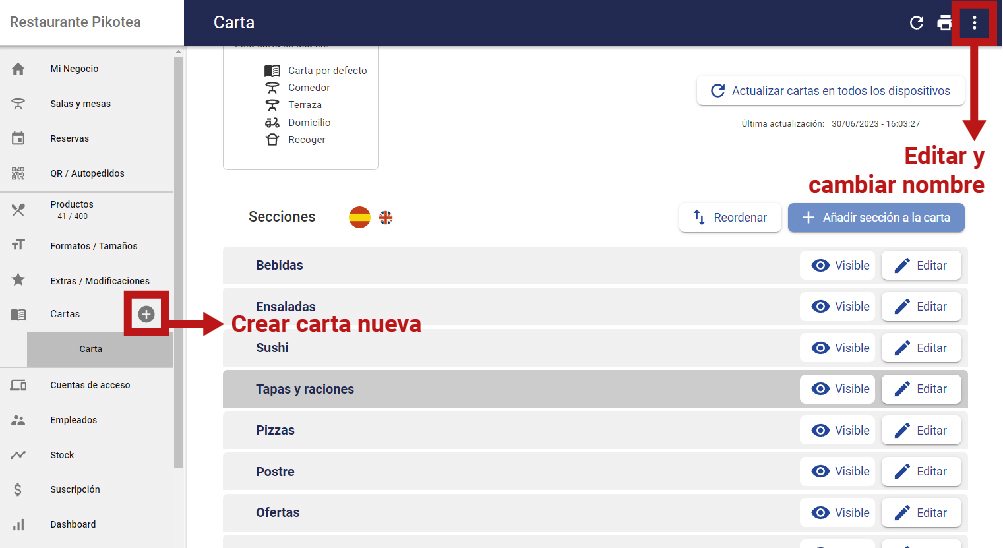Toggle visibility of Bebidas section
Screen dimensions: 1003x548
pos(837,265)
